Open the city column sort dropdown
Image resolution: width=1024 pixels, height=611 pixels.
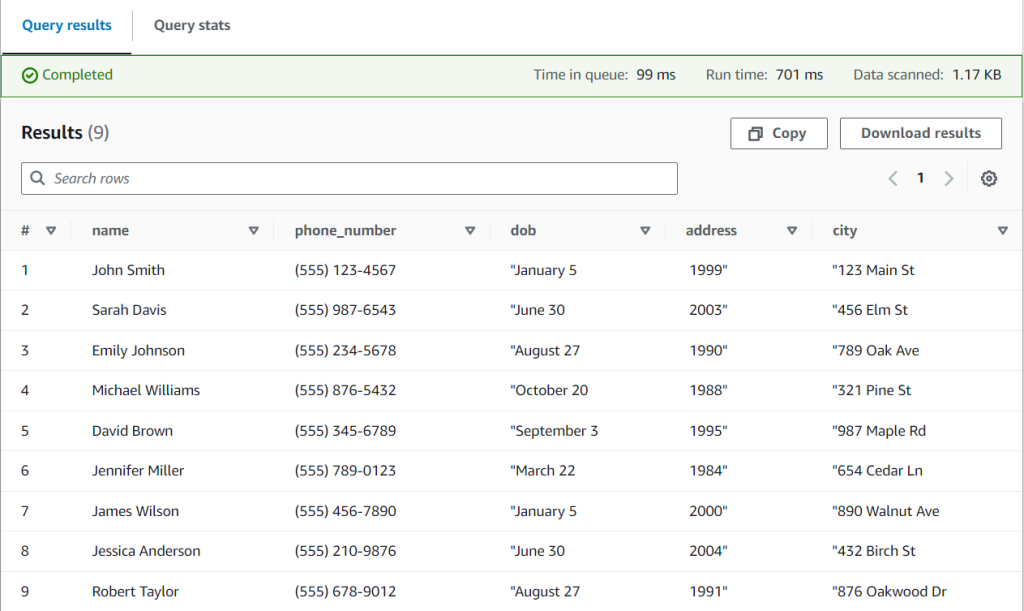tap(1003, 230)
